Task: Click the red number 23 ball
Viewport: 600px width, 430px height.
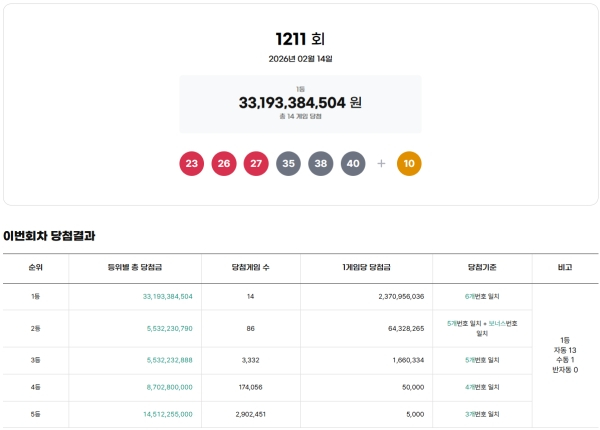Action: (193, 163)
